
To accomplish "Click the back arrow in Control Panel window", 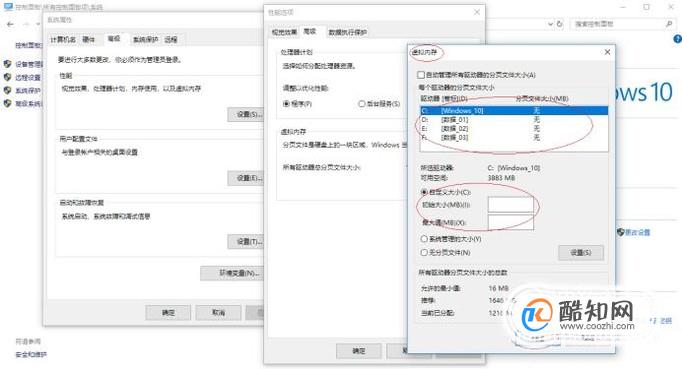I will pyautogui.click(x=10, y=24).
